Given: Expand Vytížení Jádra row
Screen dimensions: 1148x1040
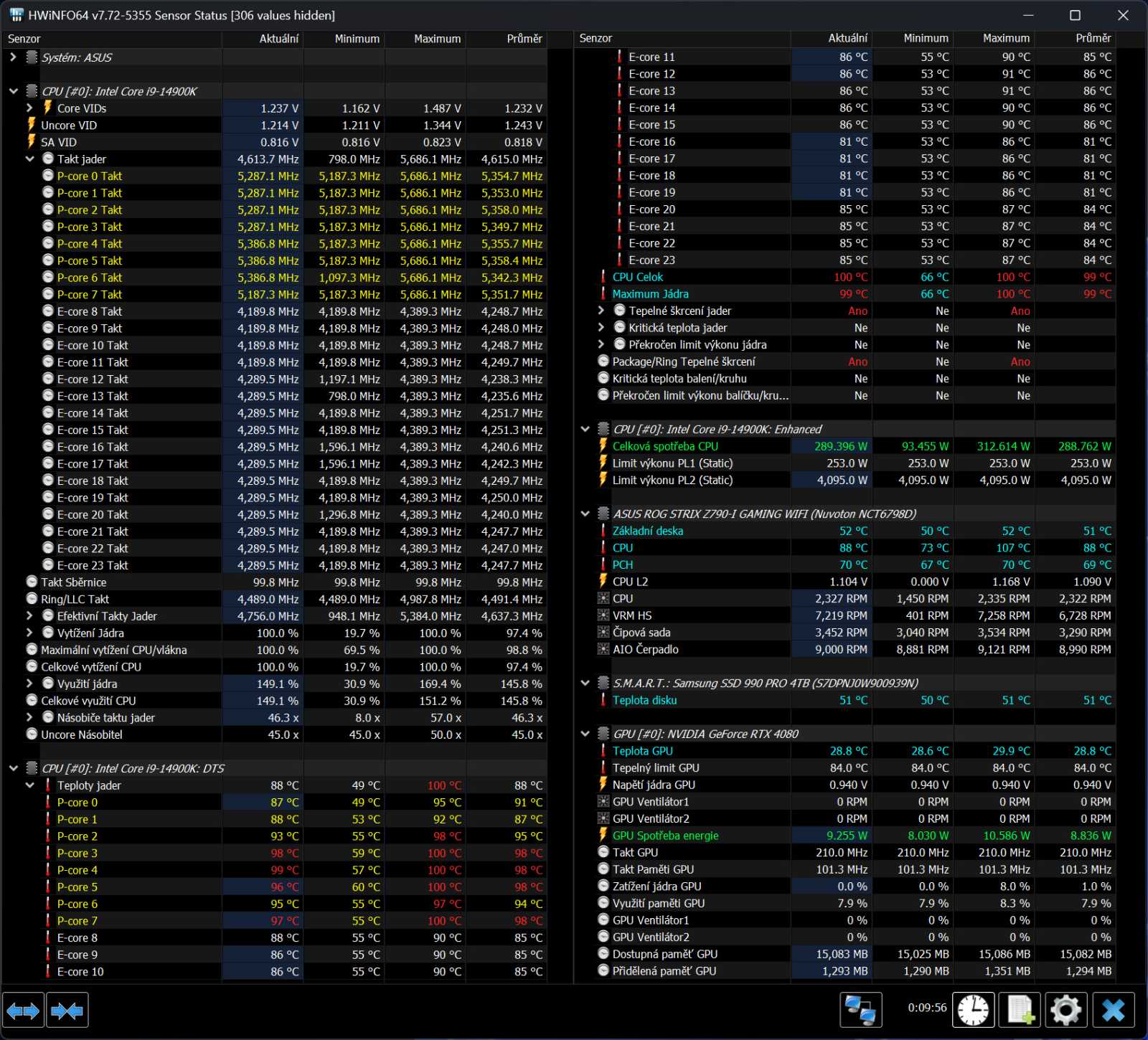Looking at the screenshot, I should (x=29, y=633).
